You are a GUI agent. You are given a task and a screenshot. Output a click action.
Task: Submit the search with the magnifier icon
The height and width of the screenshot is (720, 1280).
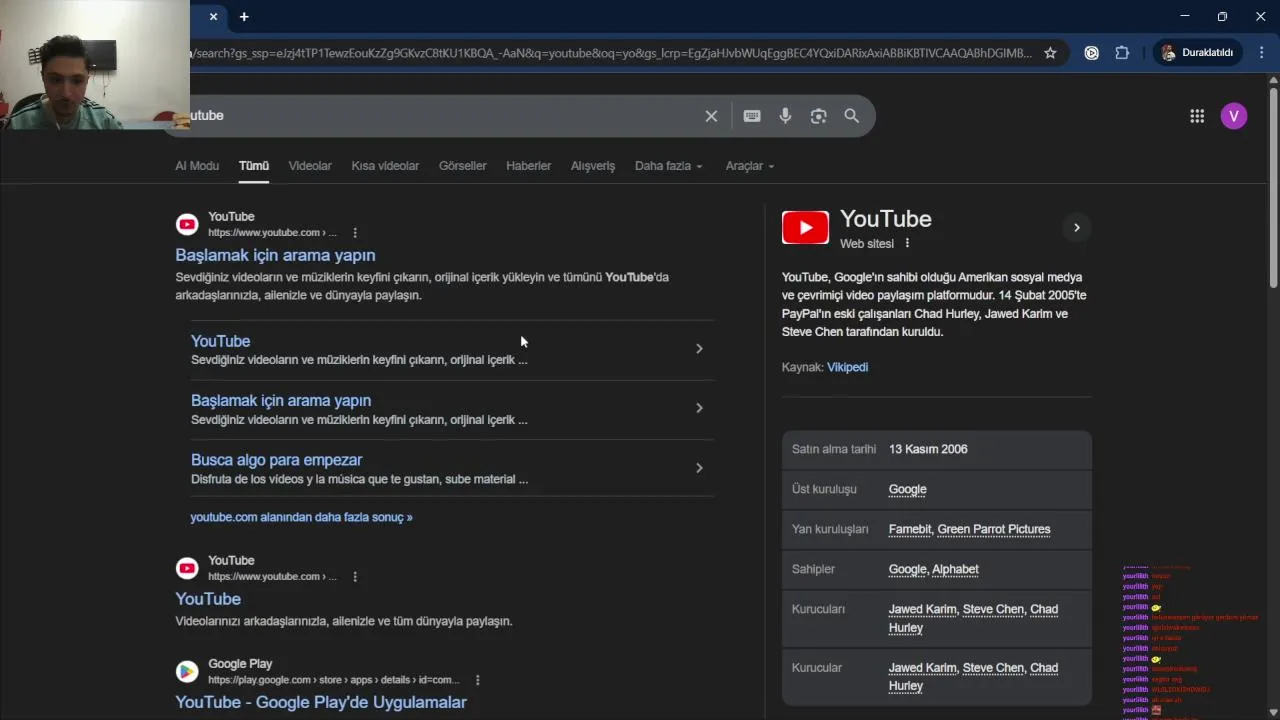[x=852, y=116]
